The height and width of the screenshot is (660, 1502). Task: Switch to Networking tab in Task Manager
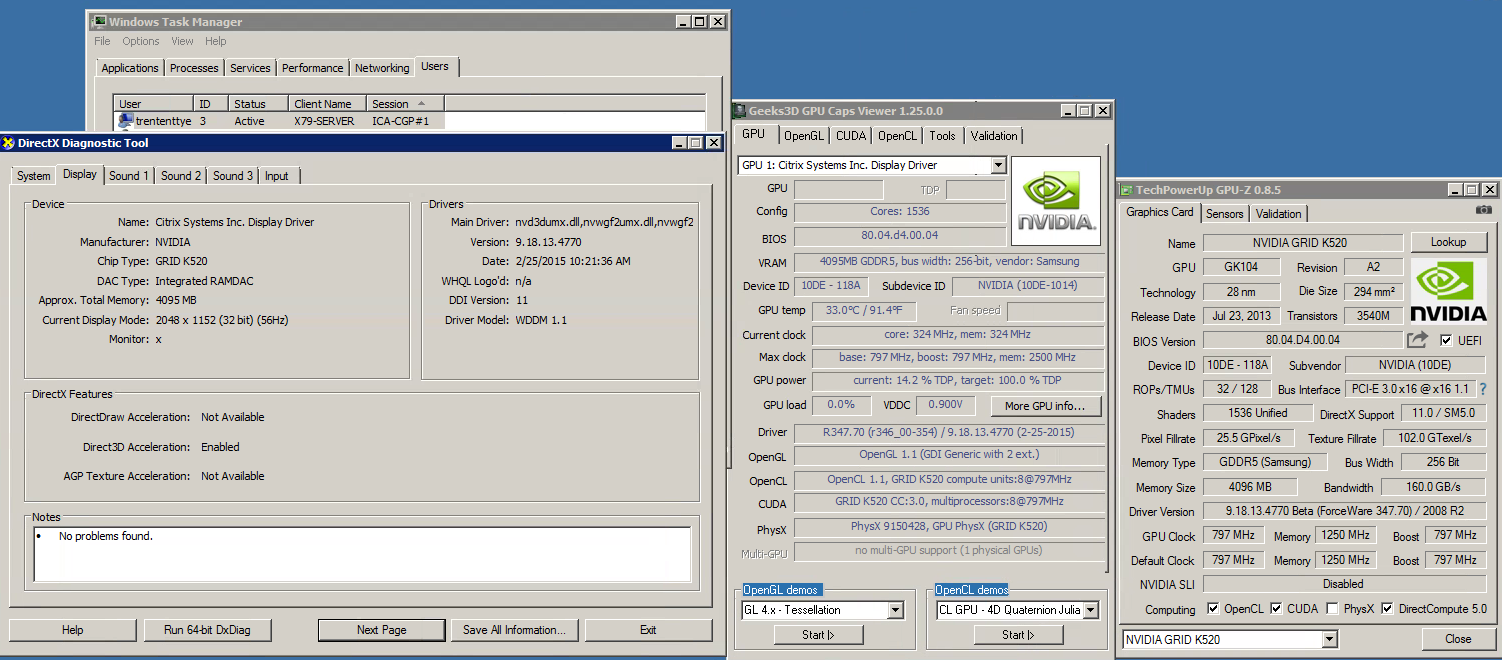(382, 68)
